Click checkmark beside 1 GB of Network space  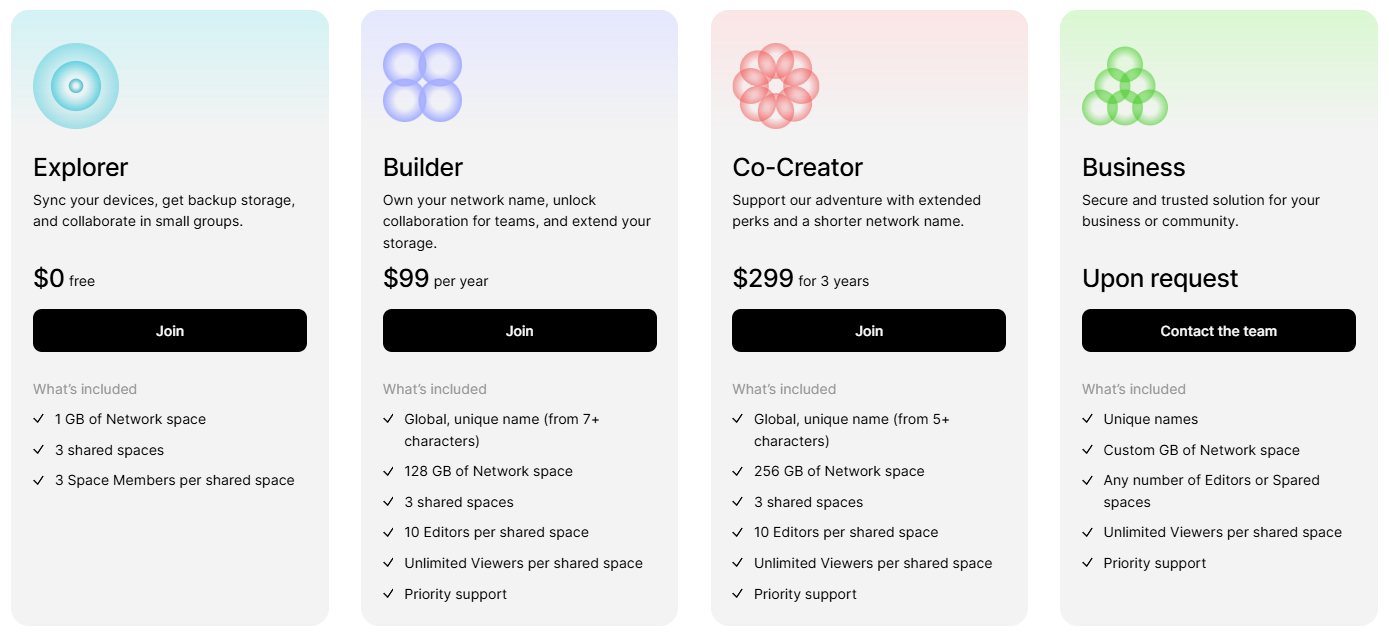tap(39, 419)
